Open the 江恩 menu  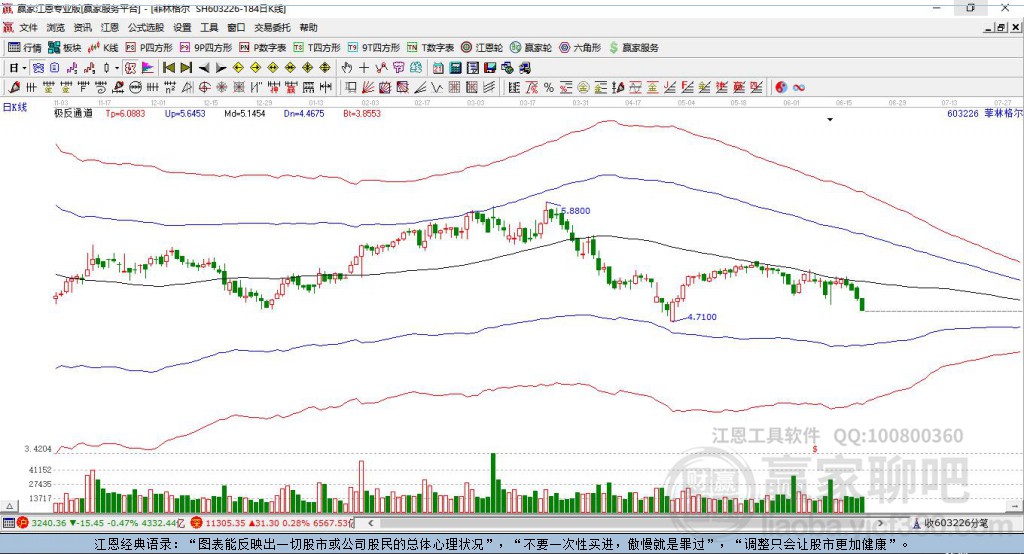(110, 27)
